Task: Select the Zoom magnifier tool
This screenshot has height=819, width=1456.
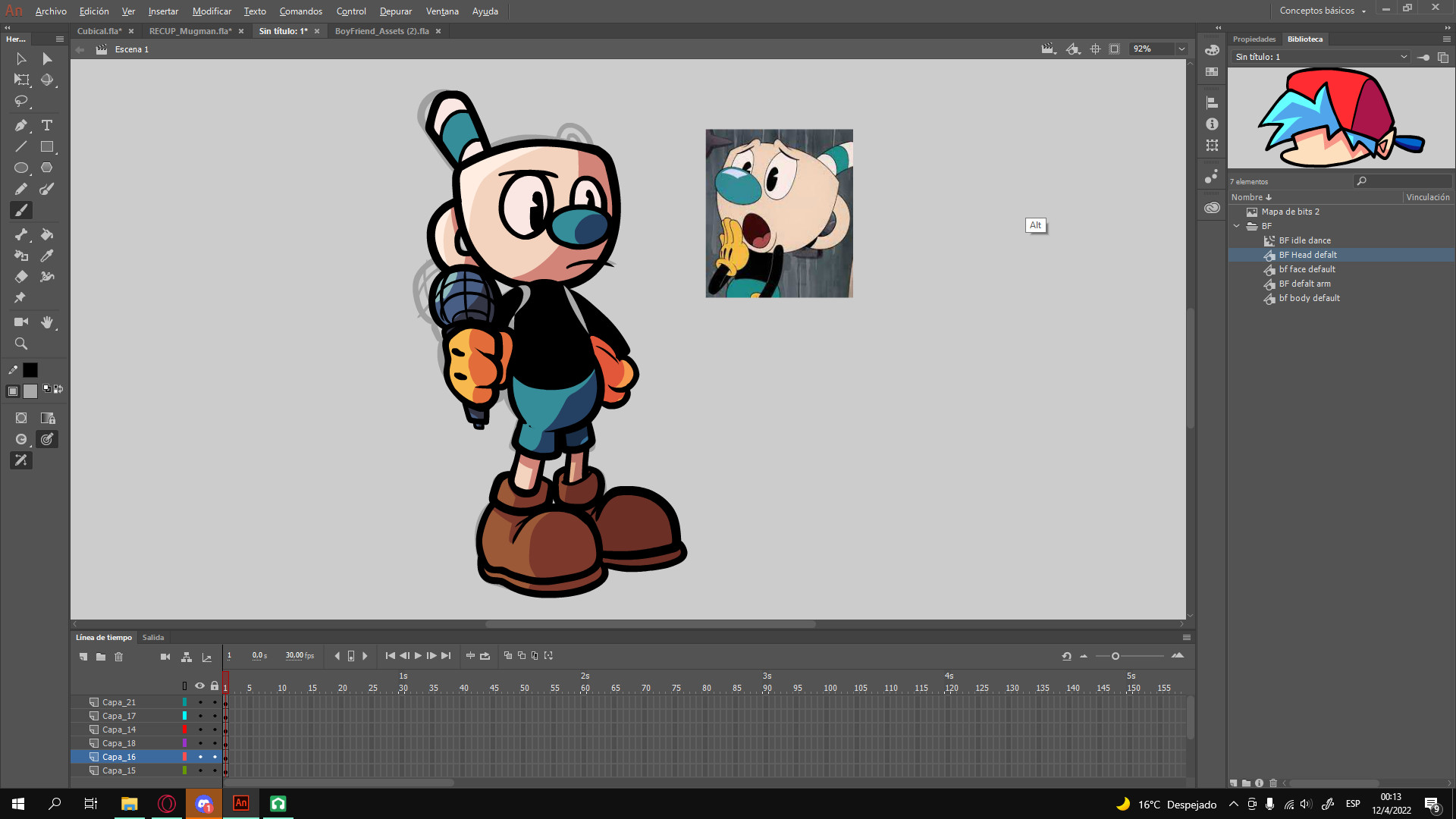Action: point(20,344)
